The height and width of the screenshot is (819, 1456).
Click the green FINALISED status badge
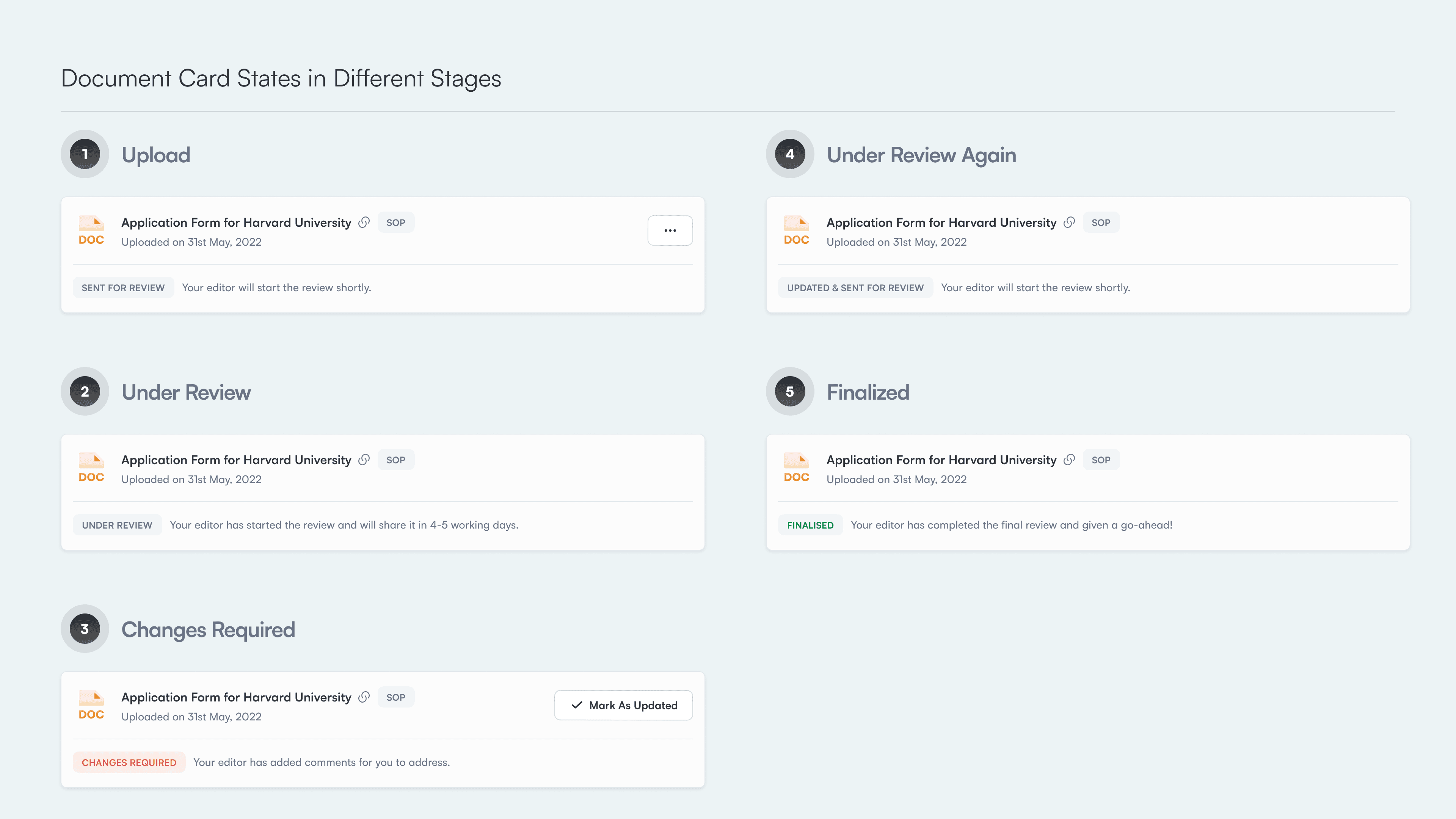(810, 525)
